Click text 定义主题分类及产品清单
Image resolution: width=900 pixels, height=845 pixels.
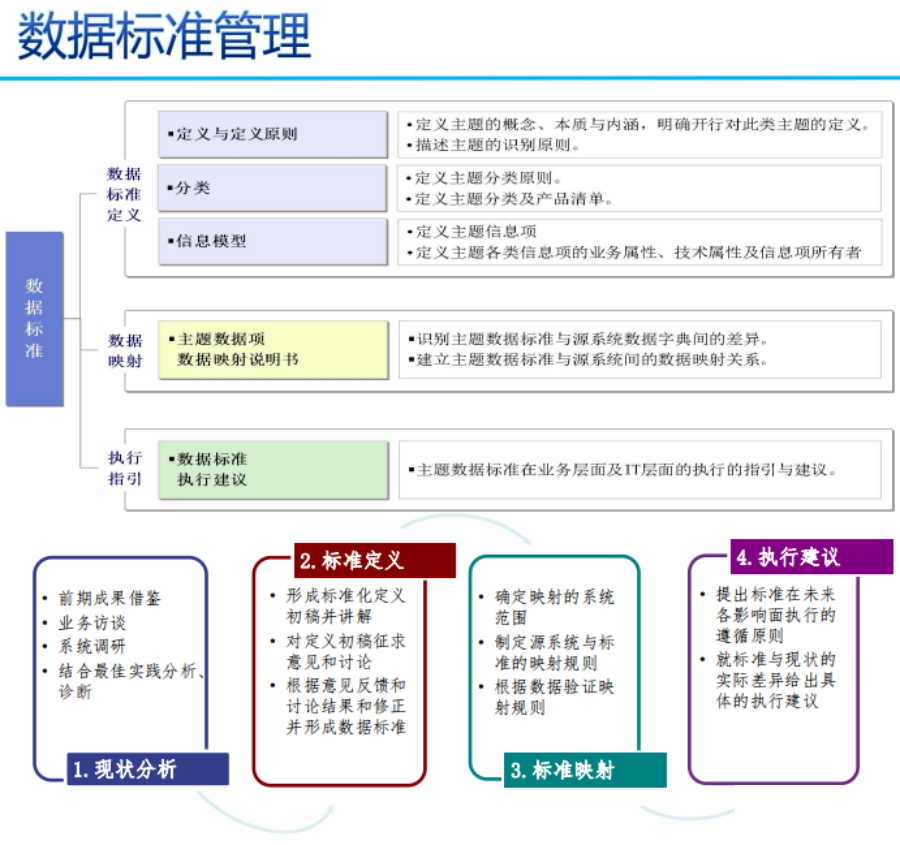[510, 199]
